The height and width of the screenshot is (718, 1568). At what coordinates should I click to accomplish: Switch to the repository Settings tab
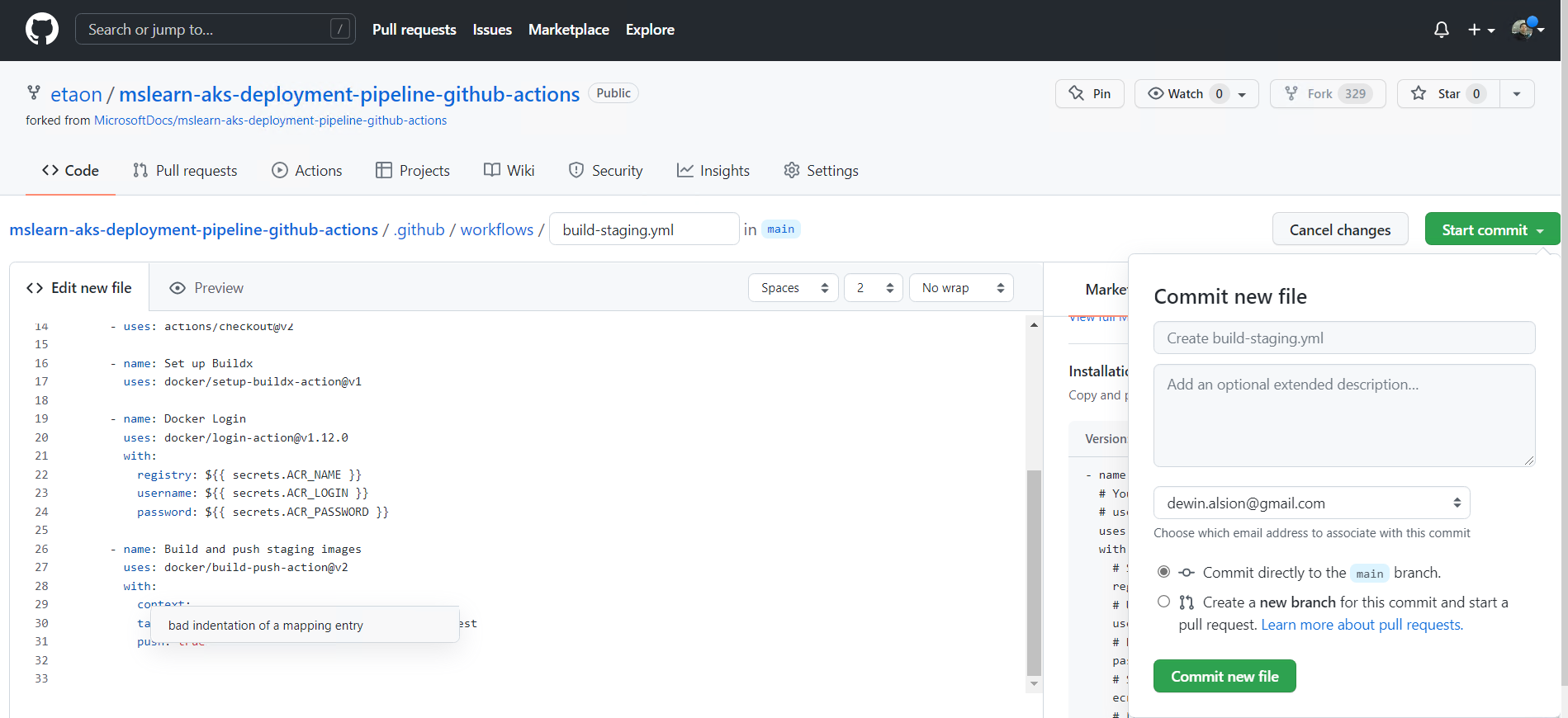(821, 170)
